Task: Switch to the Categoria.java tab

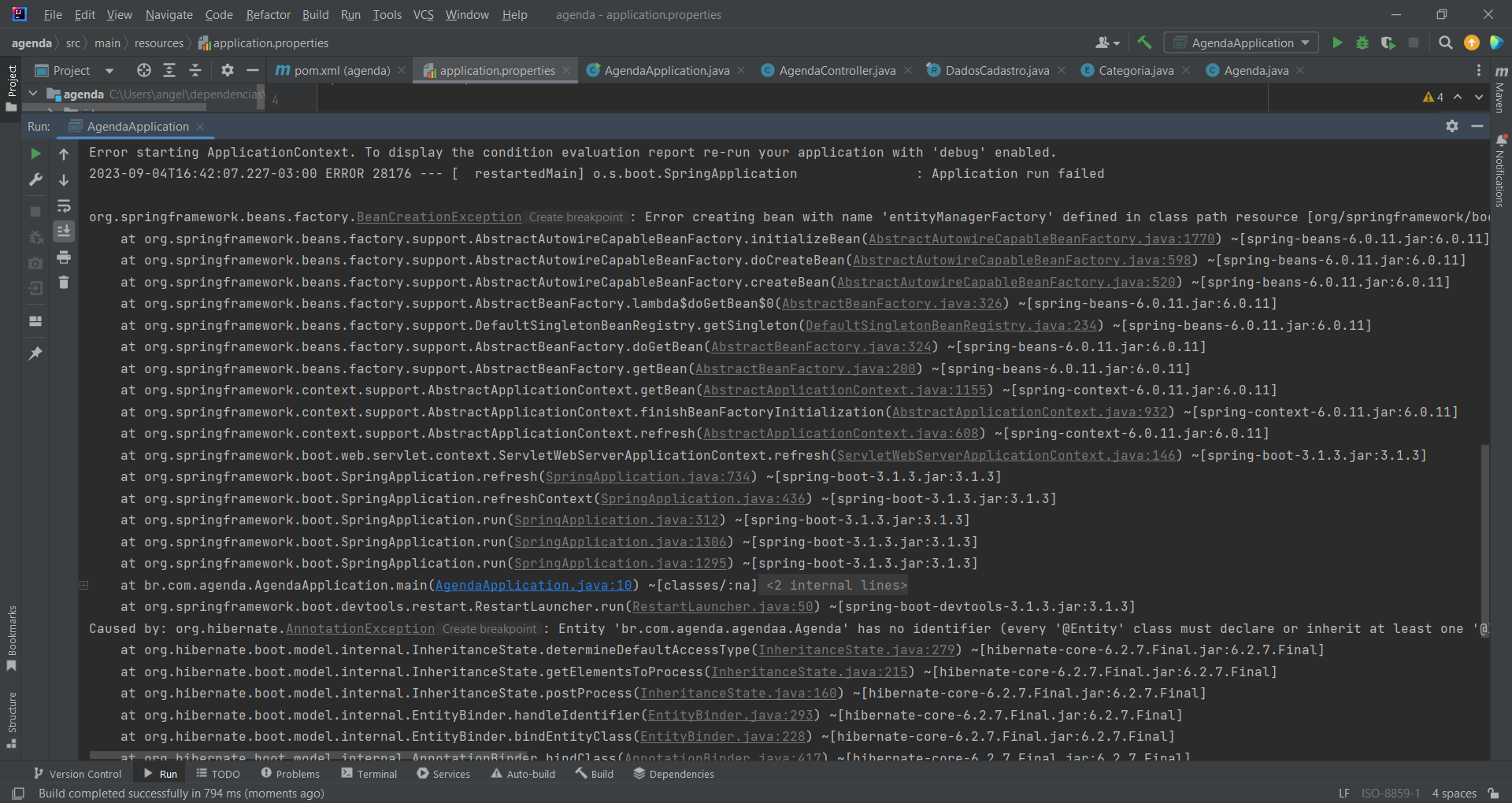Action: pos(1136,71)
